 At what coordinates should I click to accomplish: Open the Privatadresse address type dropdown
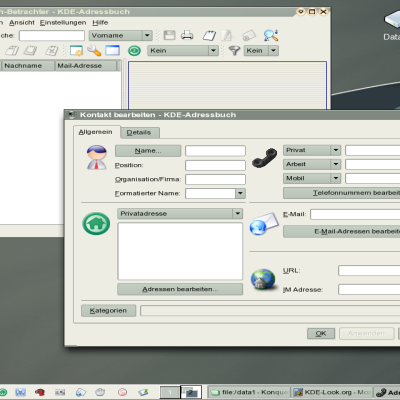[x=180, y=214]
